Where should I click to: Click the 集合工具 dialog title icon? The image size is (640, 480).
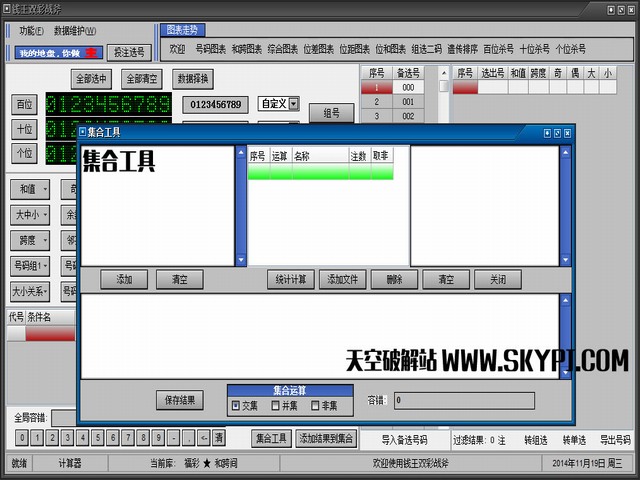point(83,132)
